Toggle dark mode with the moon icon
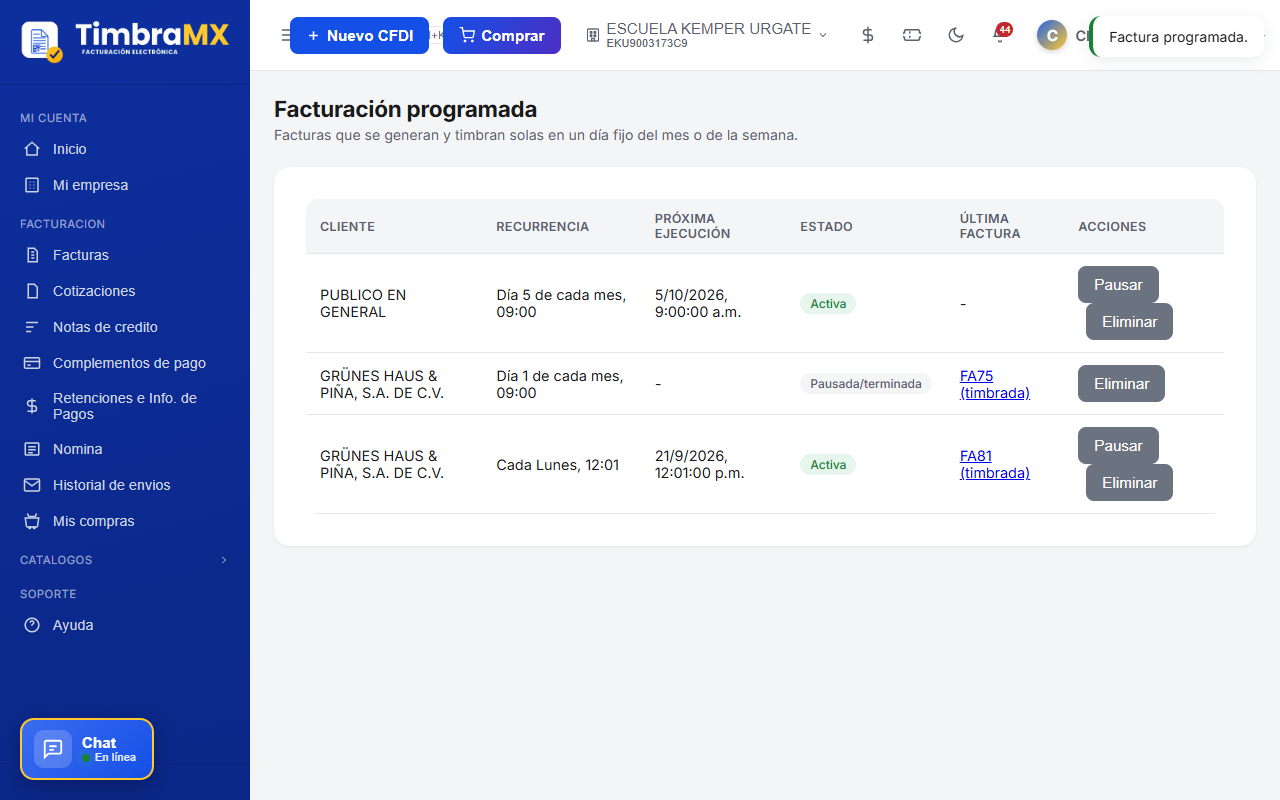Image resolution: width=1280 pixels, height=800 pixels. coord(956,35)
